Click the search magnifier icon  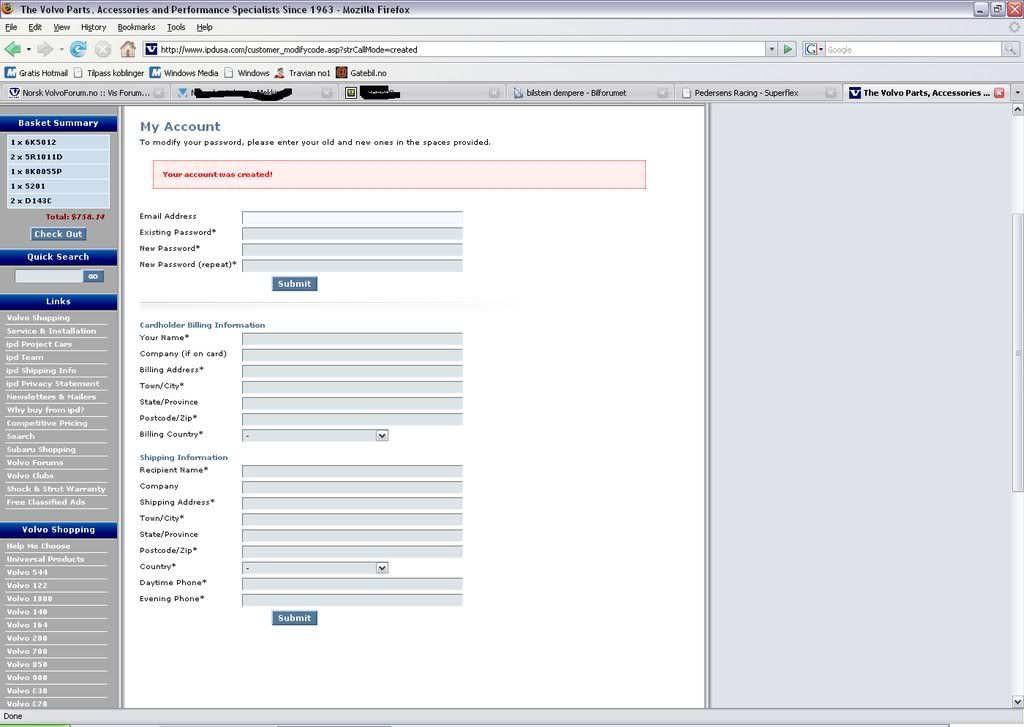coord(1010,49)
